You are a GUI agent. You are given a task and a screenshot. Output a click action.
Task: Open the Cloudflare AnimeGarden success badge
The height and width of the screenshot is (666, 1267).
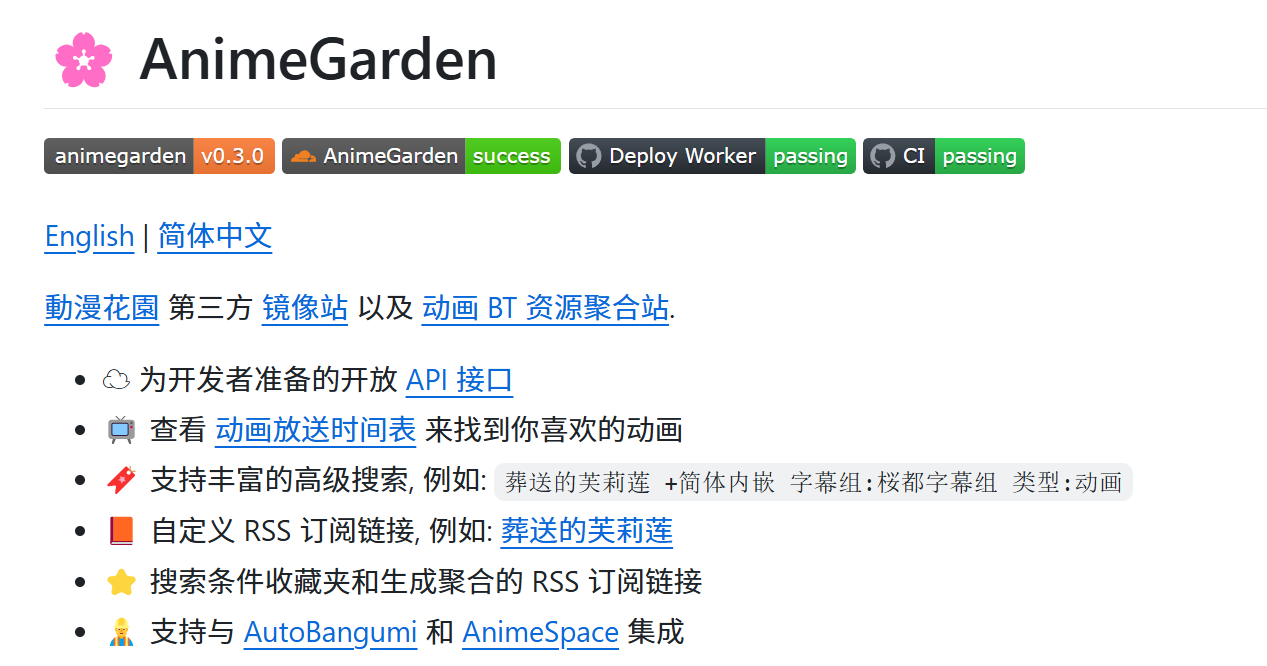tap(421, 156)
